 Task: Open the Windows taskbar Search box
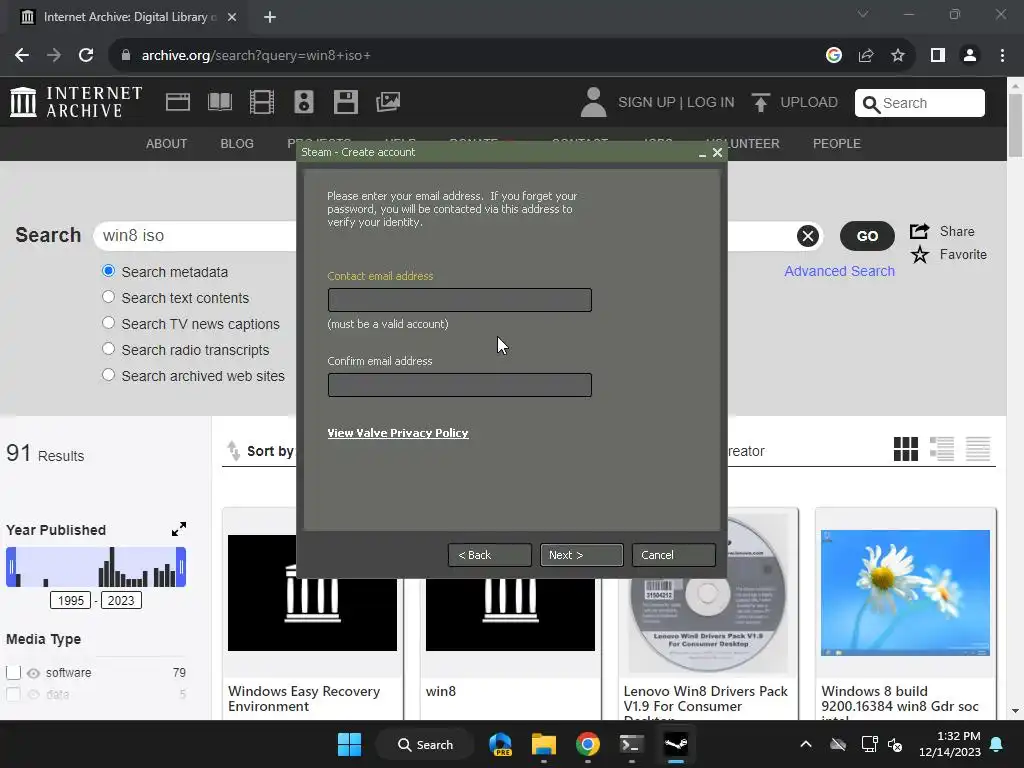[x=425, y=744]
